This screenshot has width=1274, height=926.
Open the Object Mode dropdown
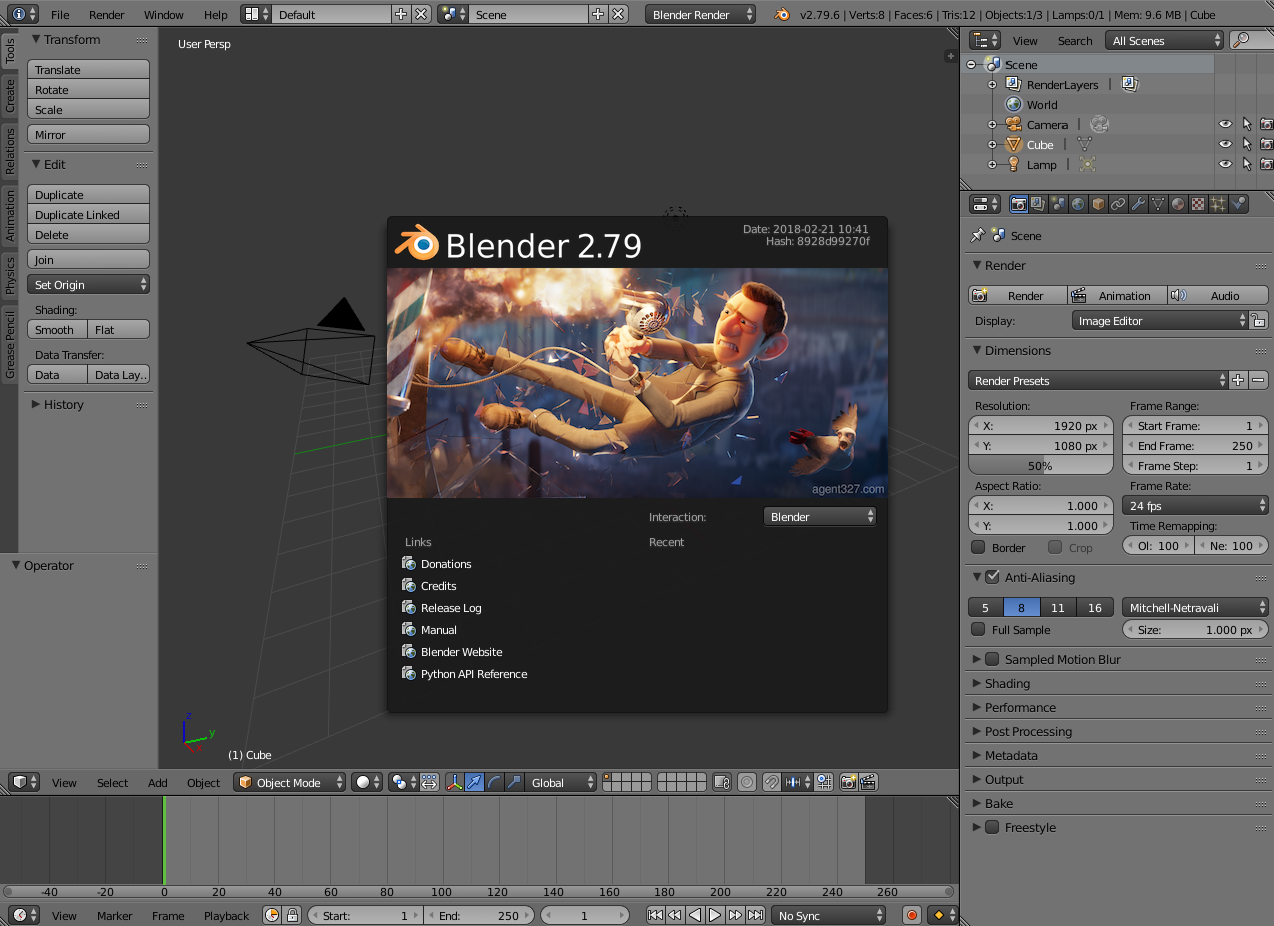tap(290, 782)
